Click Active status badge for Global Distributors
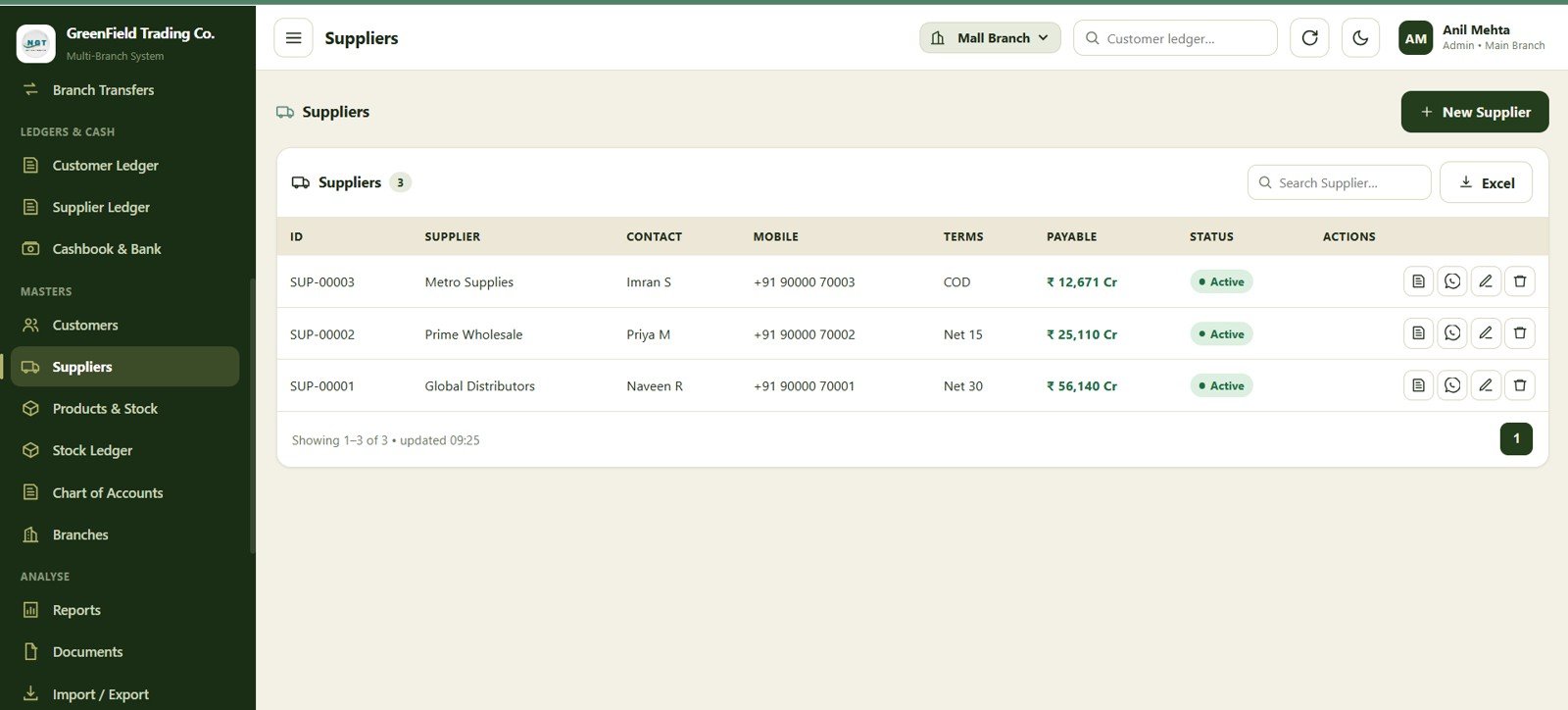1568x710 pixels. pyautogui.click(x=1221, y=385)
